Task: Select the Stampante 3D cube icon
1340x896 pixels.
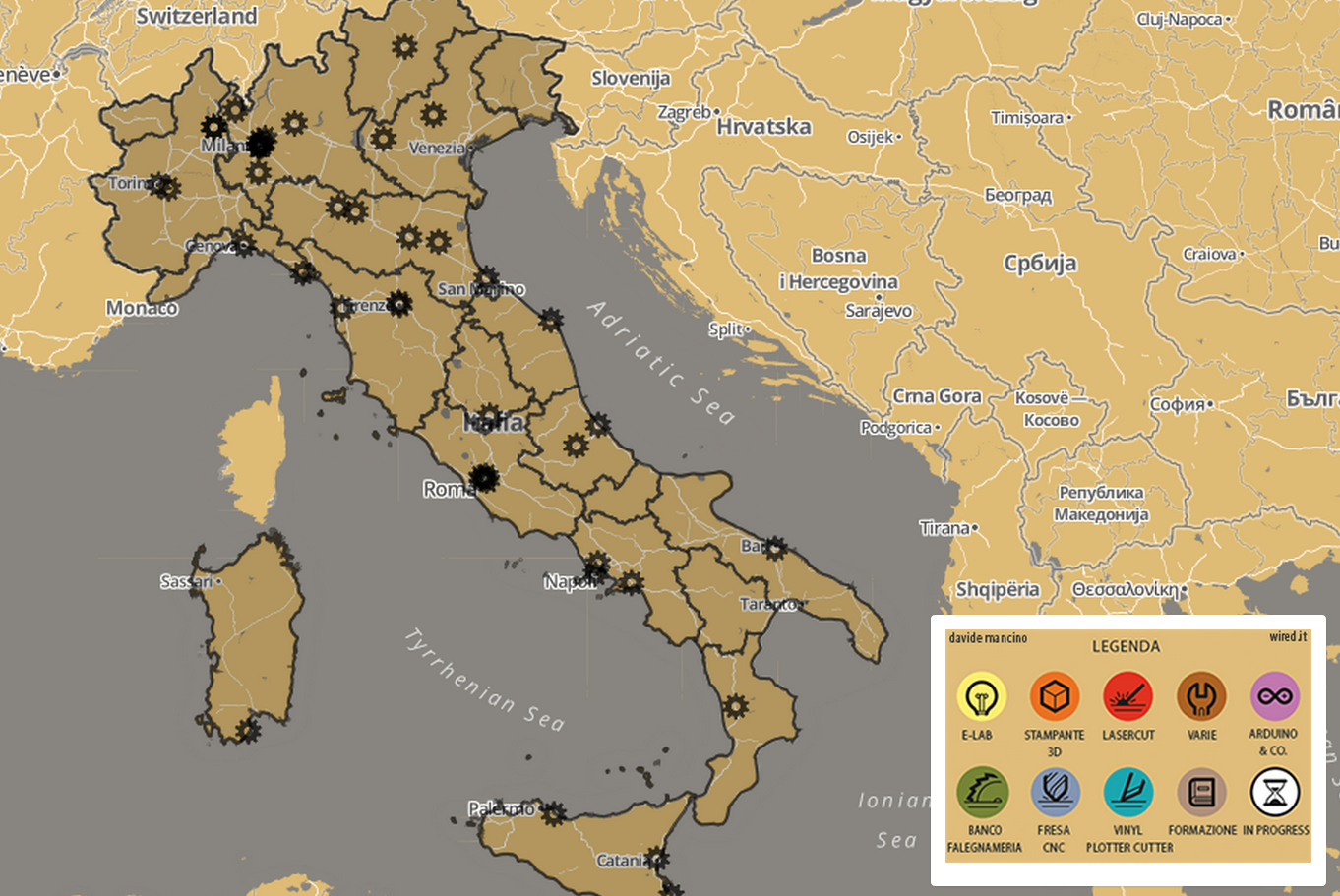Action: tap(1054, 696)
